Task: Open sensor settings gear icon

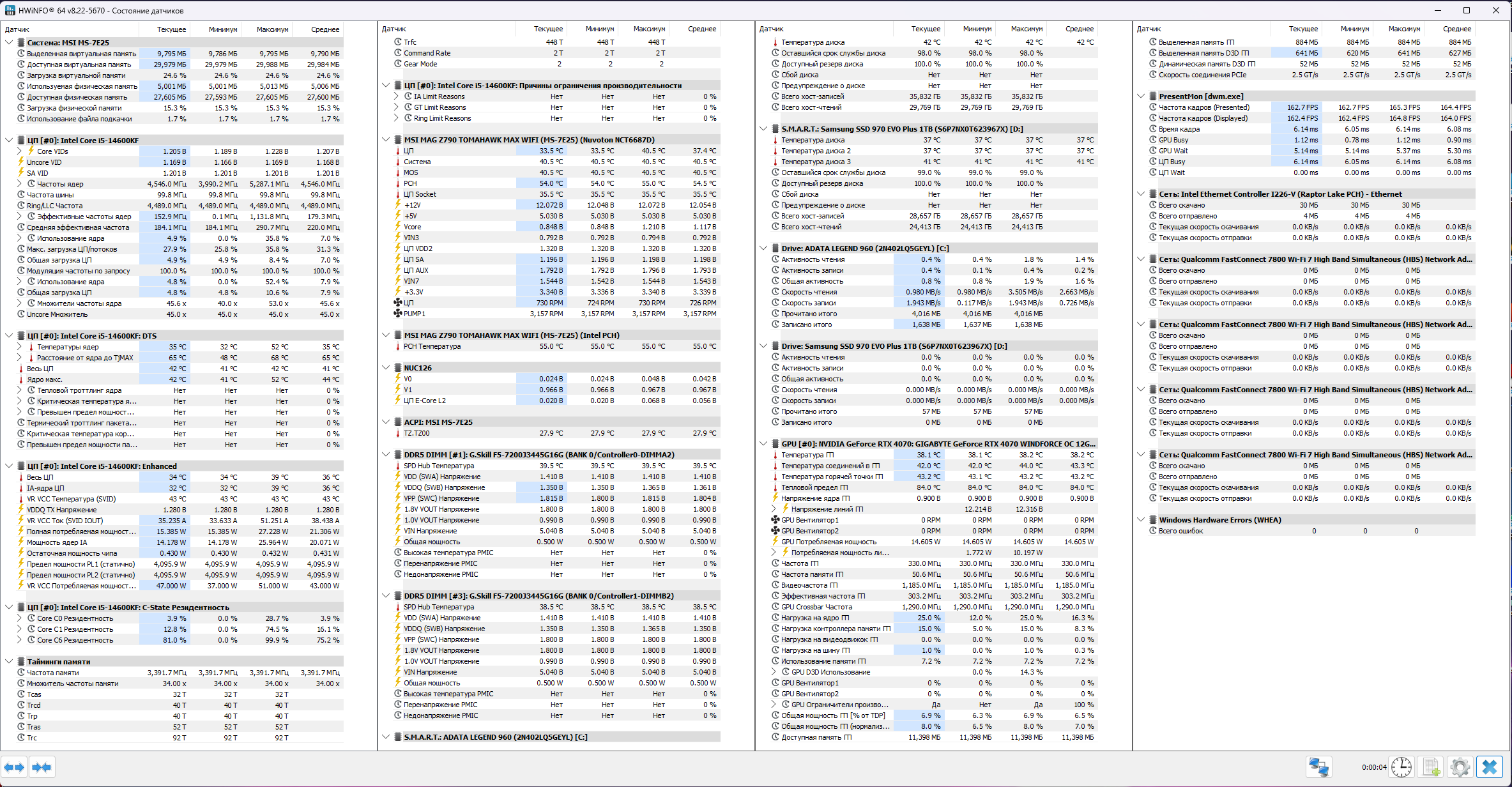Action: coord(1460,767)
